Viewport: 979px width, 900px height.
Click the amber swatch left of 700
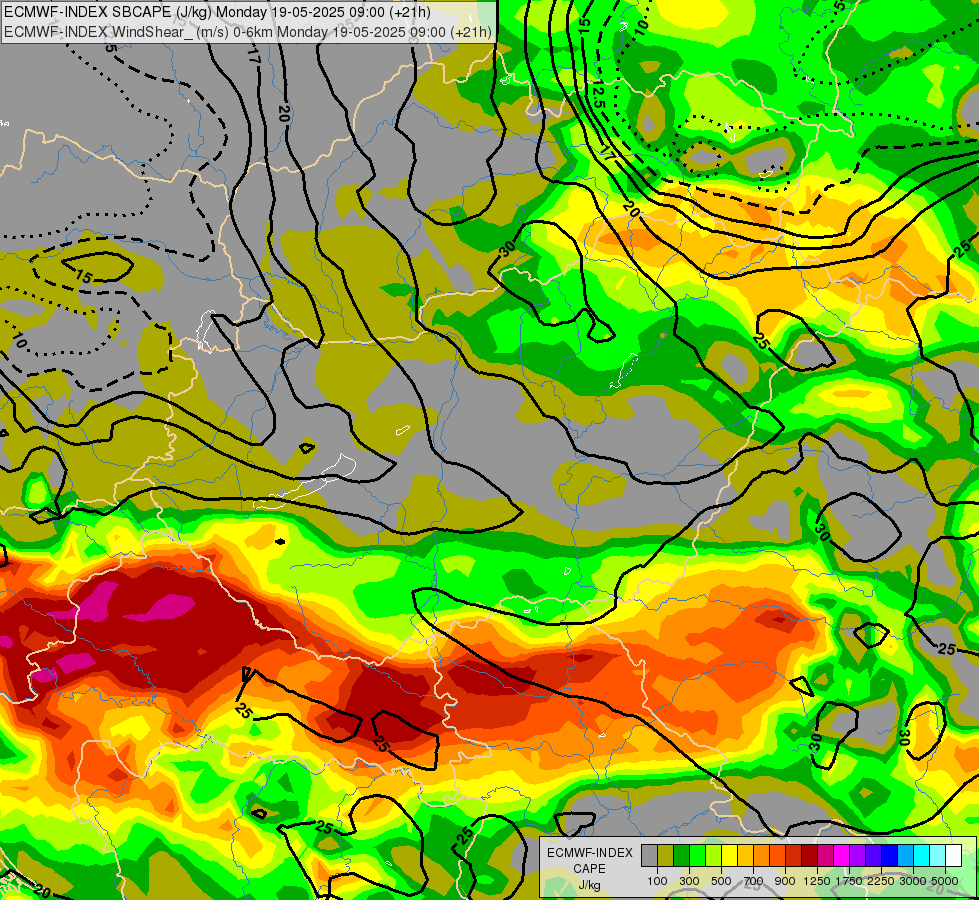[745, 855]
